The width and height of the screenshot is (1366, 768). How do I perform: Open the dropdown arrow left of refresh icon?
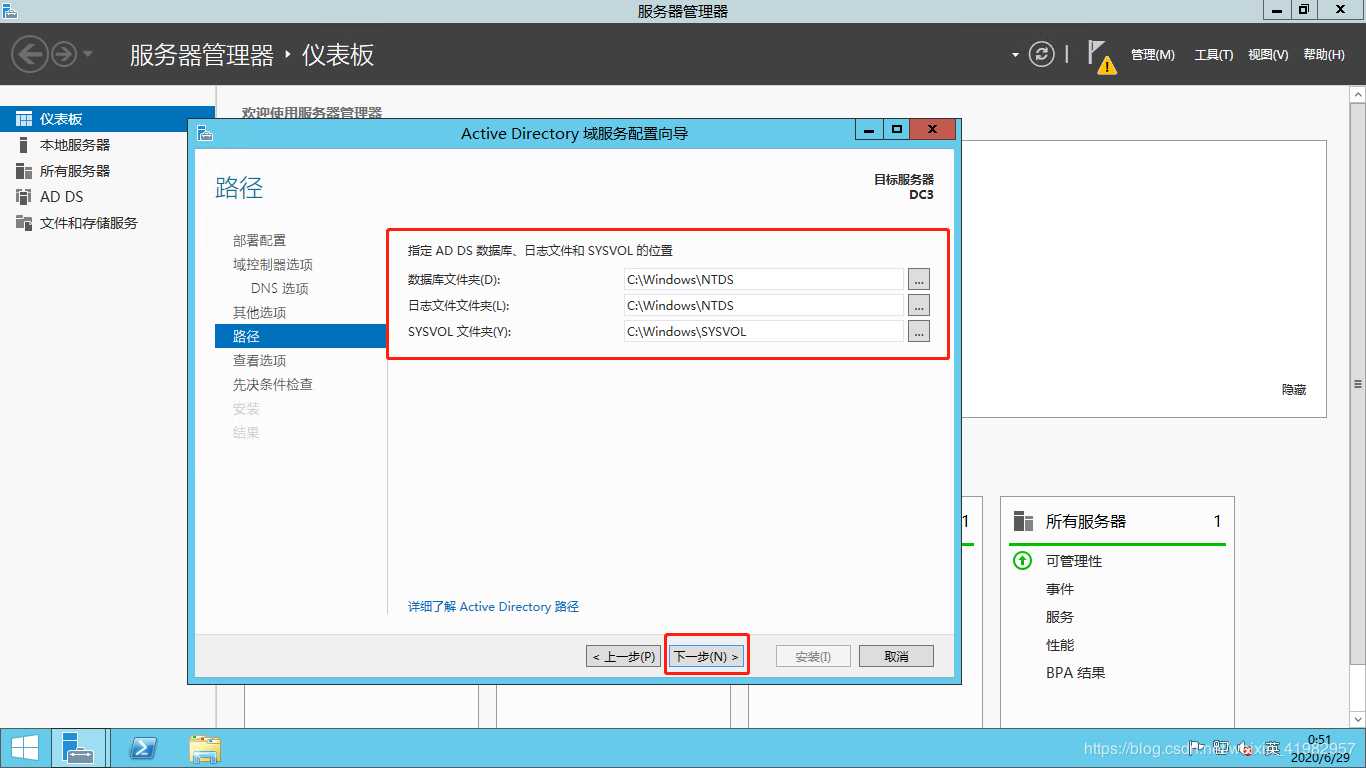coord(1015,55)
